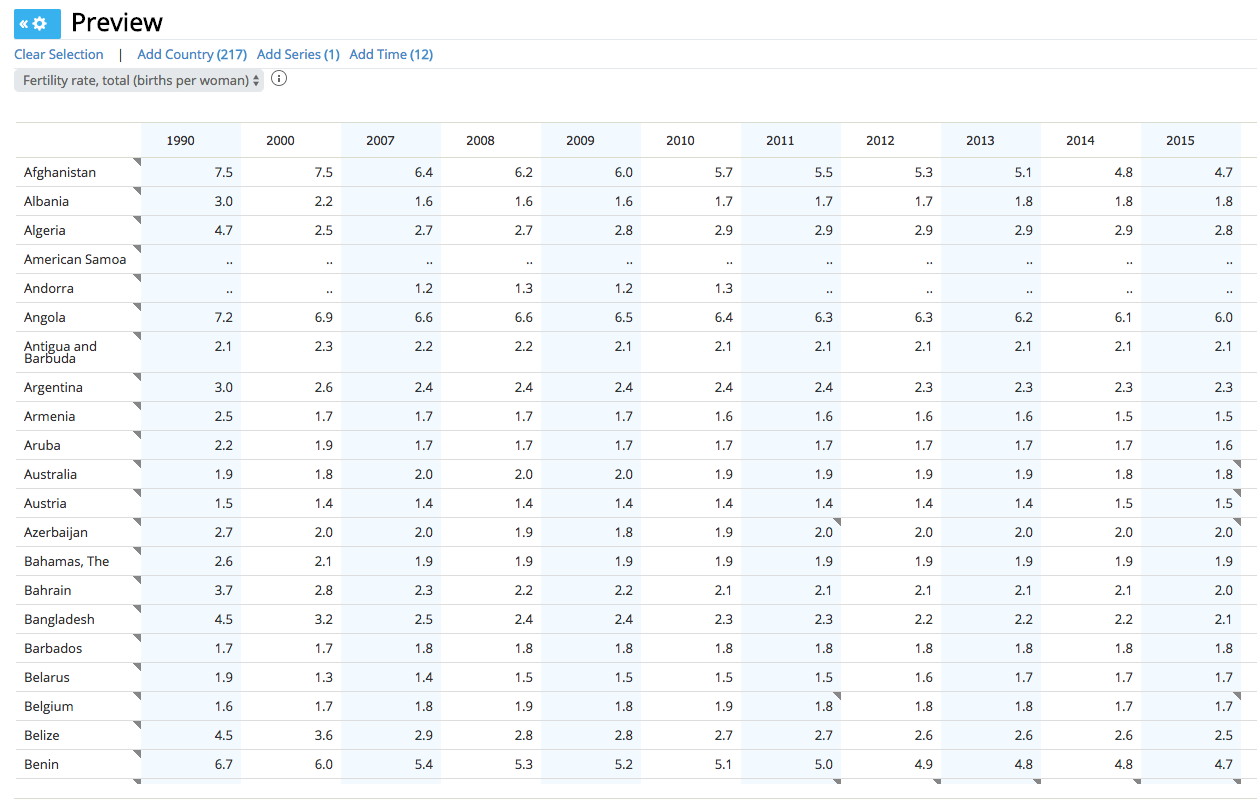Click the Aruba row label
The width and height of the screenshot is (1257, 799).
pyautogui.click(x=42, y=445)
